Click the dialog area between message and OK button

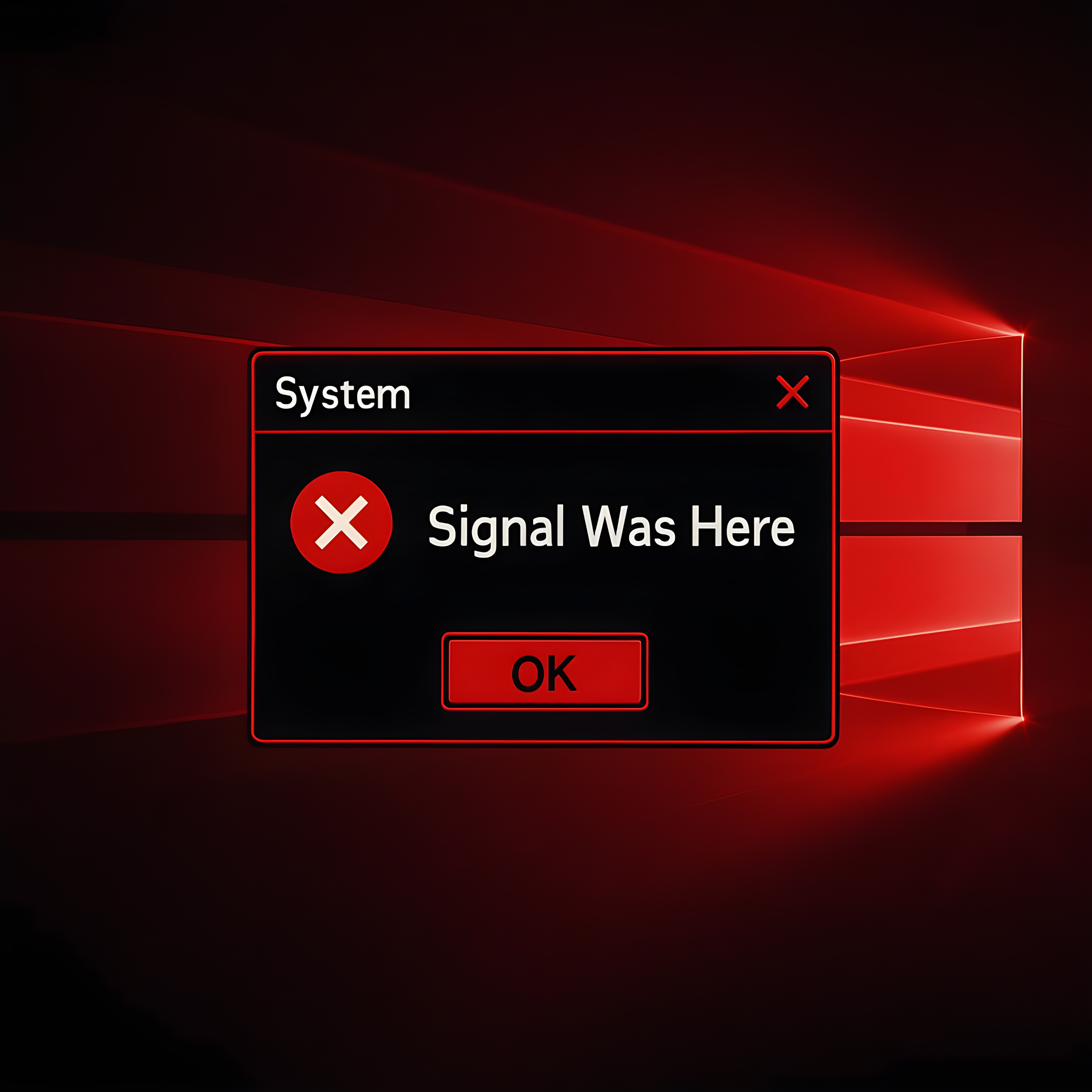[544, 596]
